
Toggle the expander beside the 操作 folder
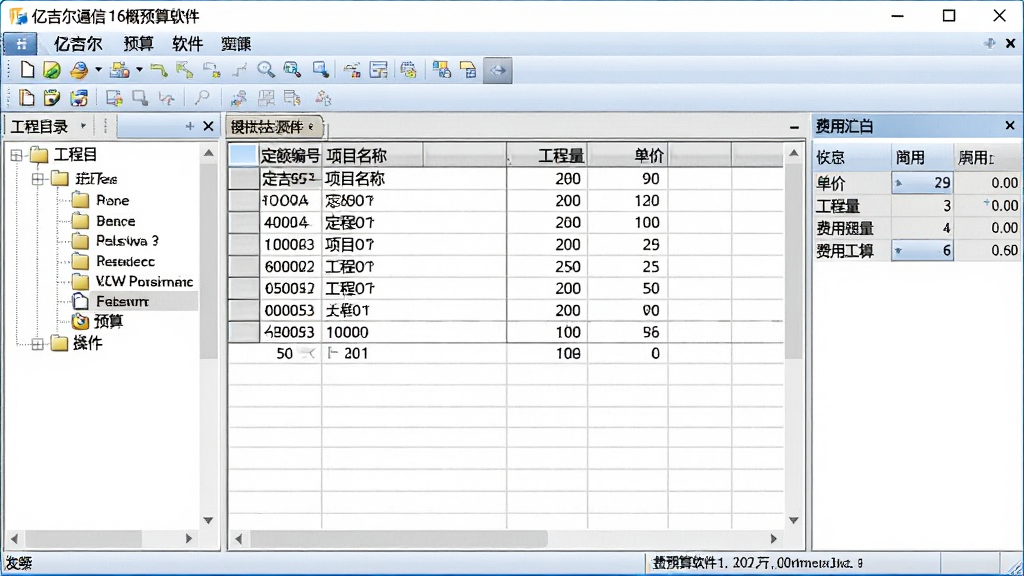pyautogui.click(x=37, y=344)
